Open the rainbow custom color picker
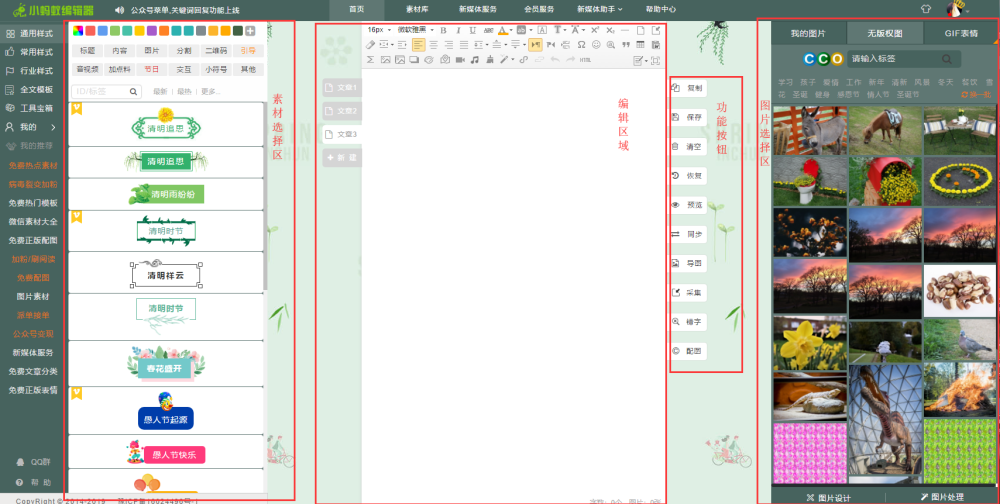The height and width of the screenshot is (504, 1000). pos(78,31)
